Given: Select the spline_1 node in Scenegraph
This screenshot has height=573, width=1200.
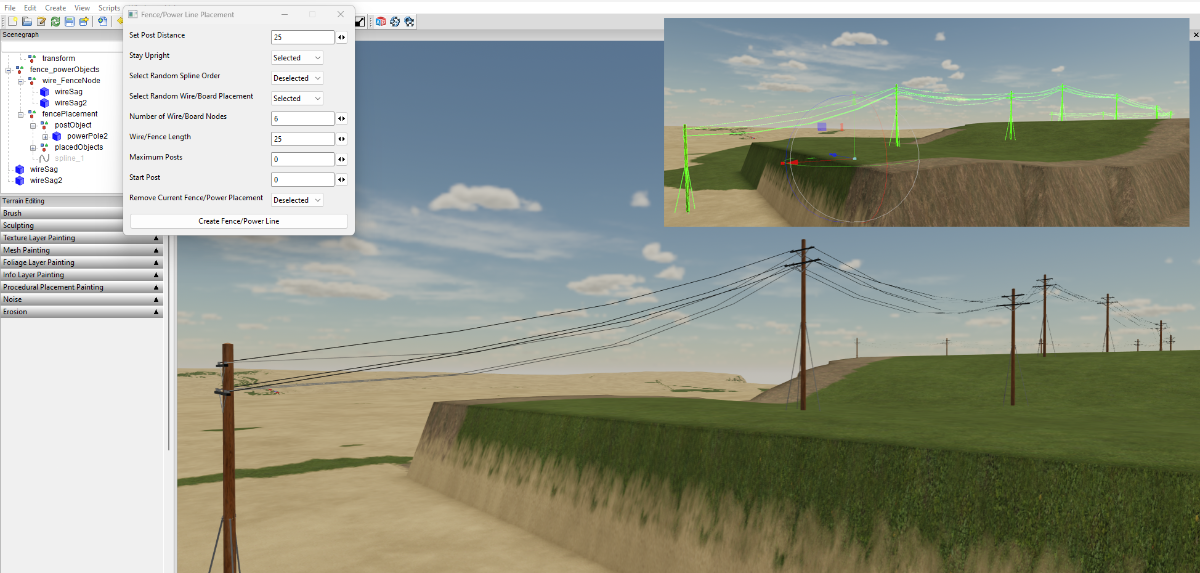Looking at the screenshot, I should [69, 158].
